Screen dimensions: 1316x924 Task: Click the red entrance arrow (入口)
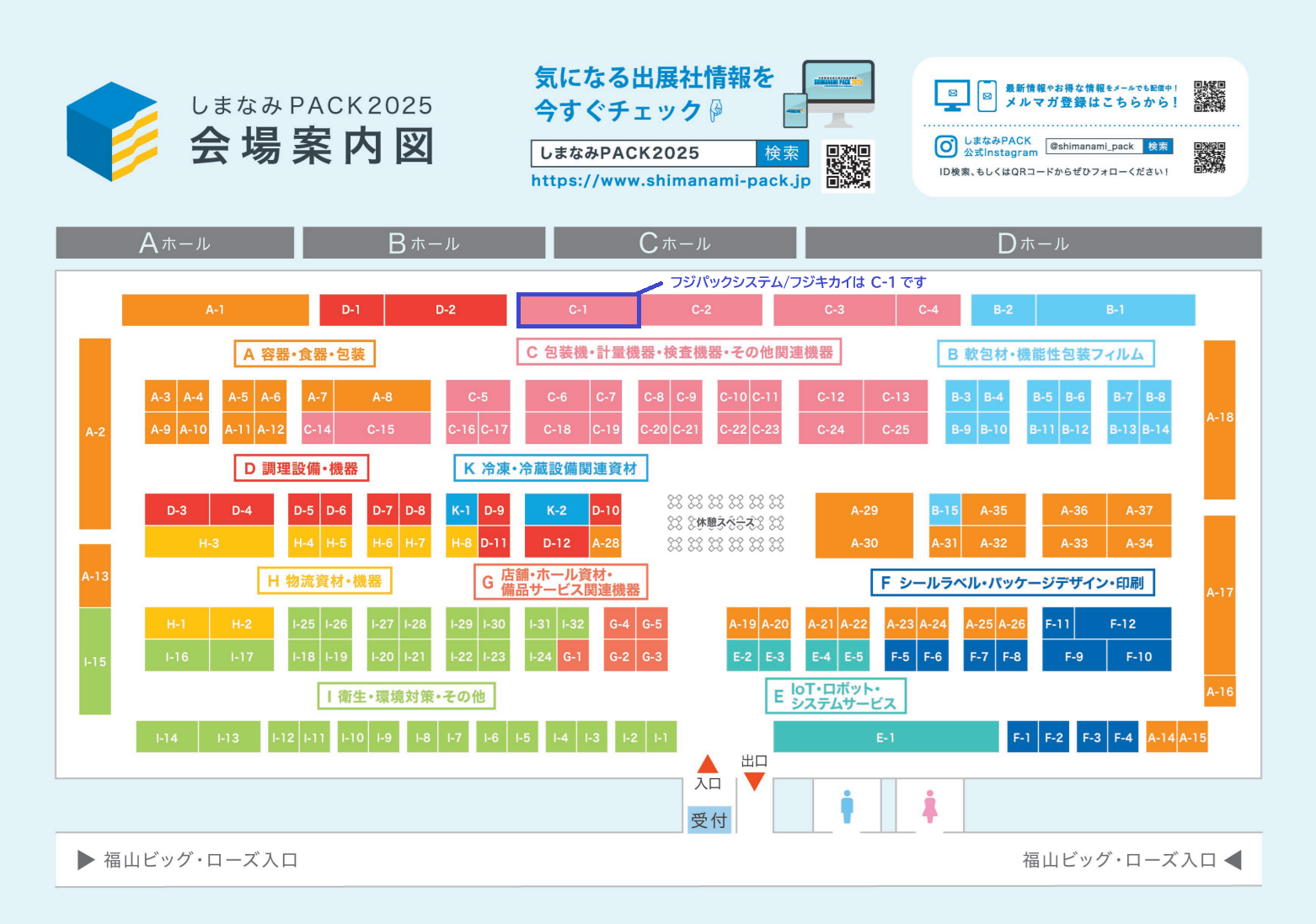[x=708, y=765]
